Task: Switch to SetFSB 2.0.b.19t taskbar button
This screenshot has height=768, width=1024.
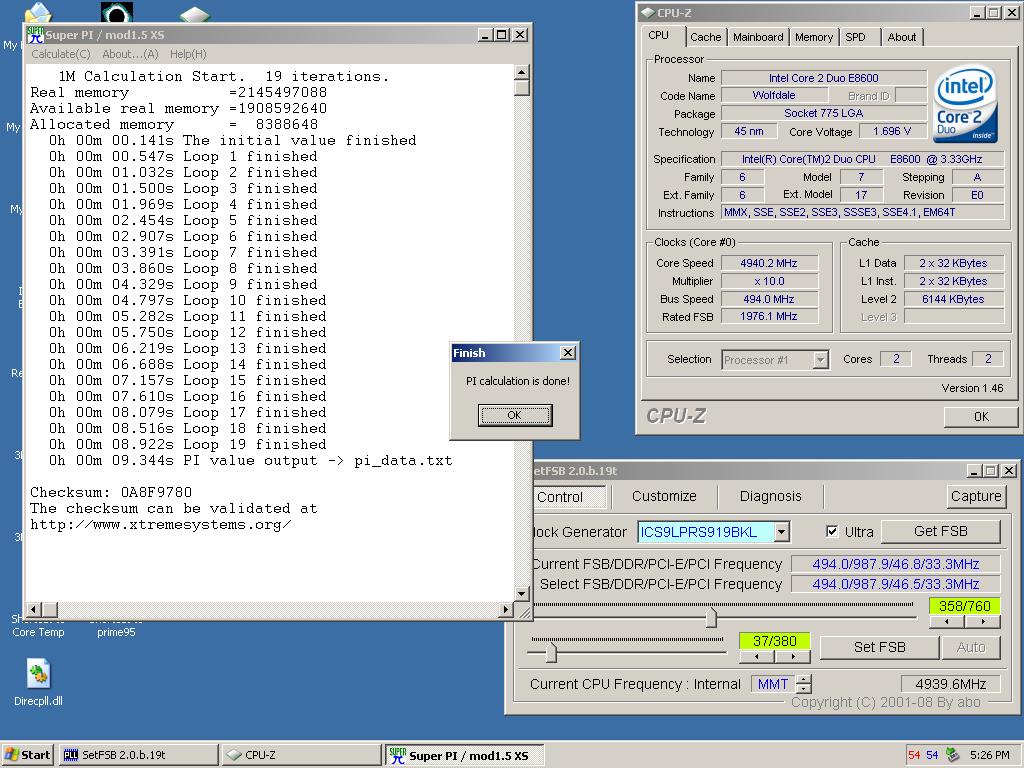Action: pyautogui.click(x=138, y=755)
